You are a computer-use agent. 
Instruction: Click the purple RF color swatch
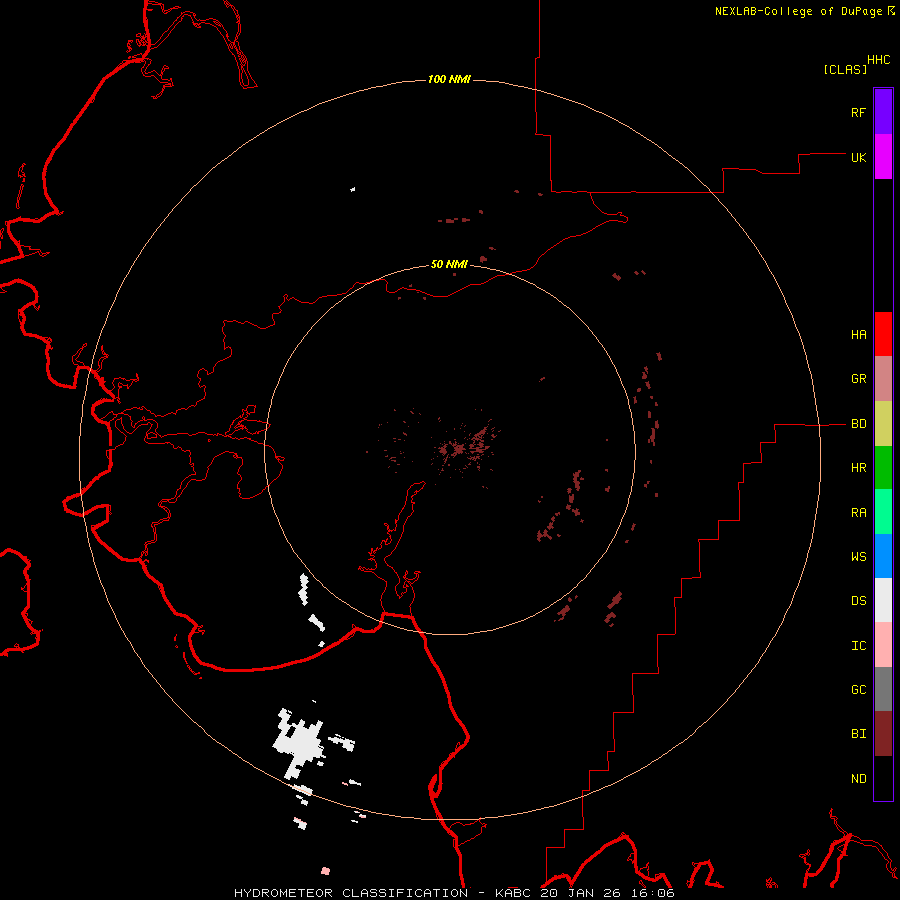click(883, 112)
